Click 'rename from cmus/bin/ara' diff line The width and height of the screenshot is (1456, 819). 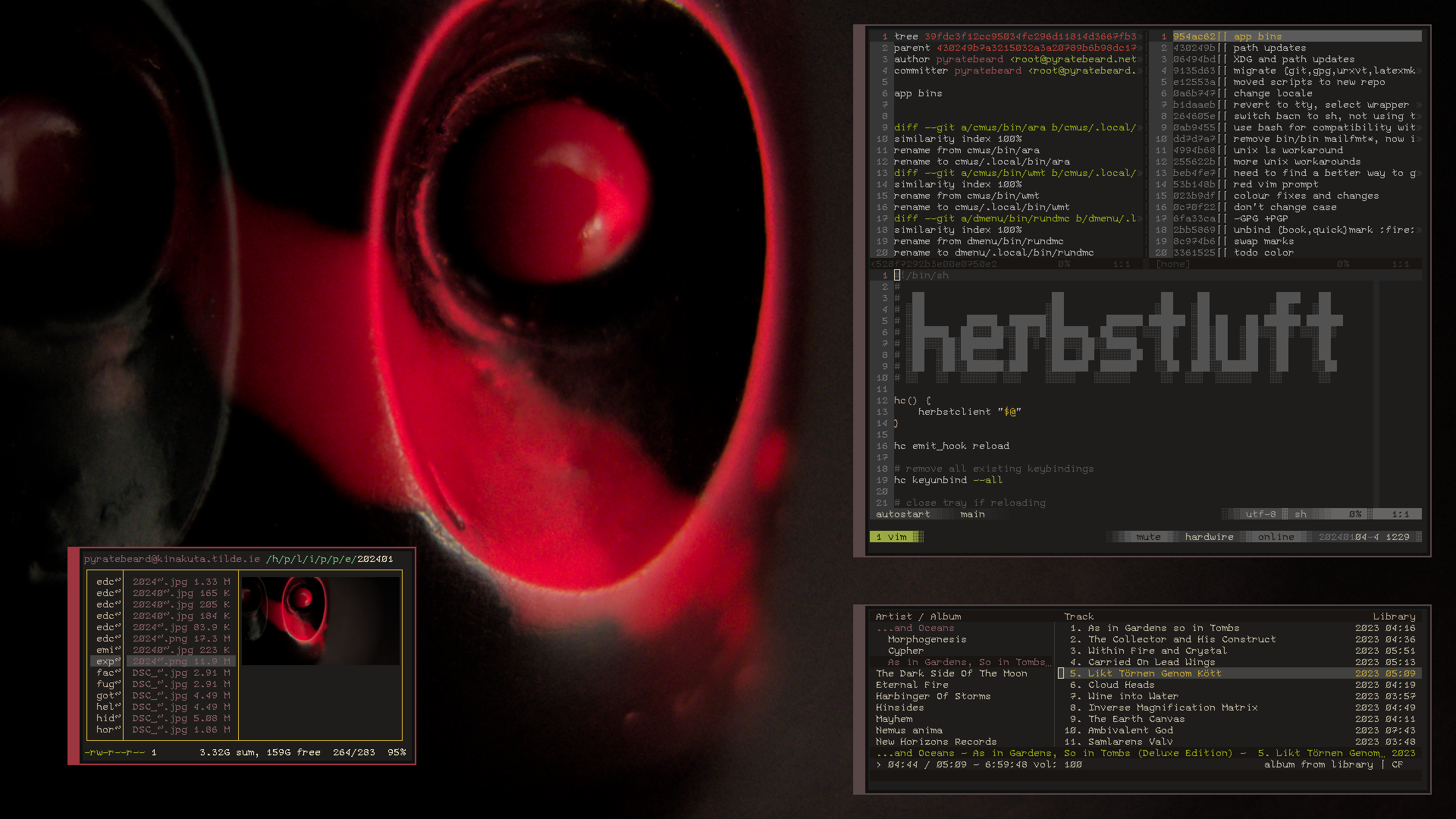tap(967, 150)
